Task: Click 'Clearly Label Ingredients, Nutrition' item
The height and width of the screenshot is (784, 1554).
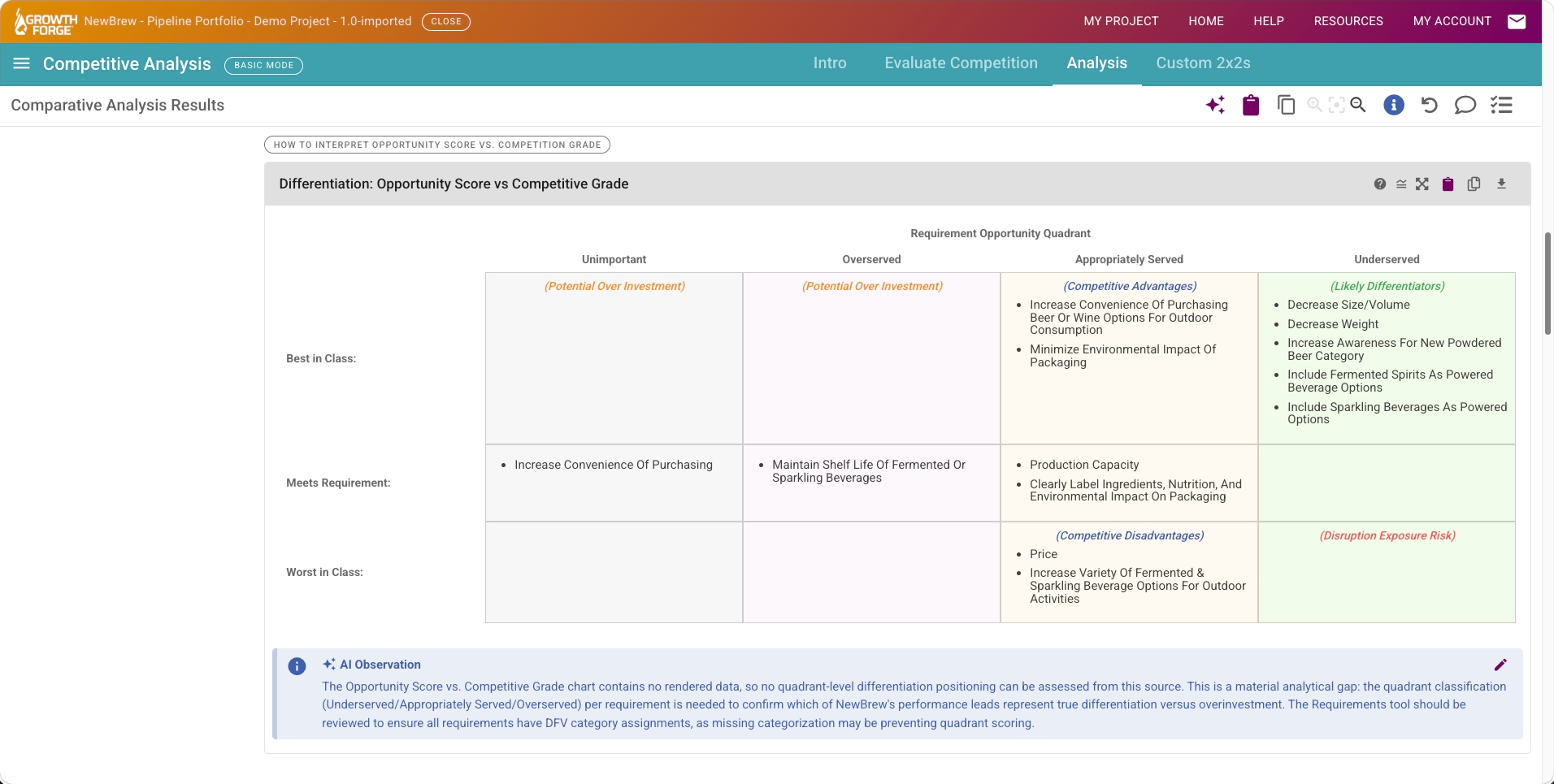Action: tap(1135, 490)
